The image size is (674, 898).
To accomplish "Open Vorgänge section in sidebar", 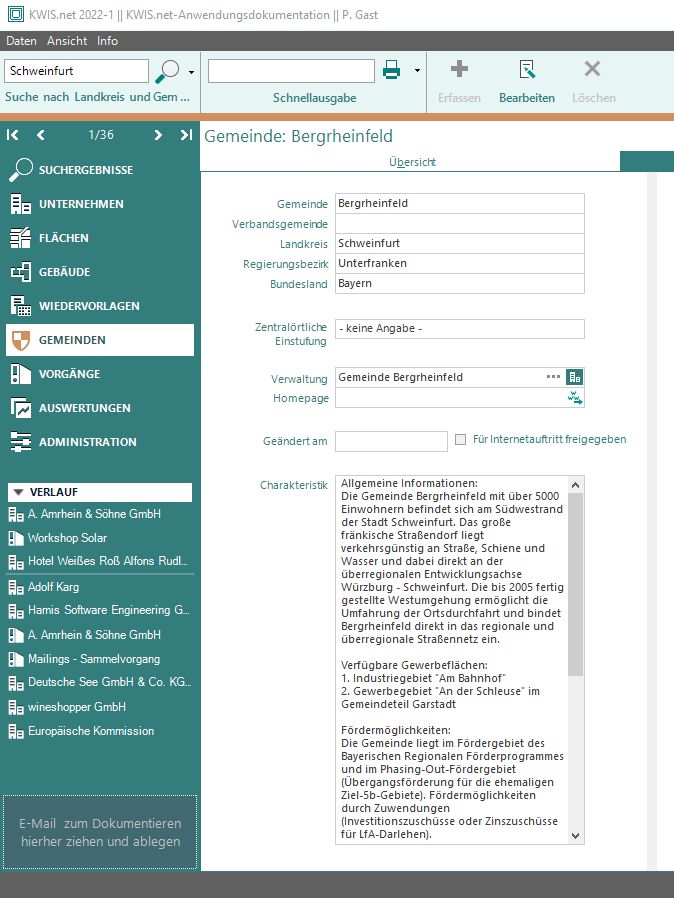I will (100, 374).
